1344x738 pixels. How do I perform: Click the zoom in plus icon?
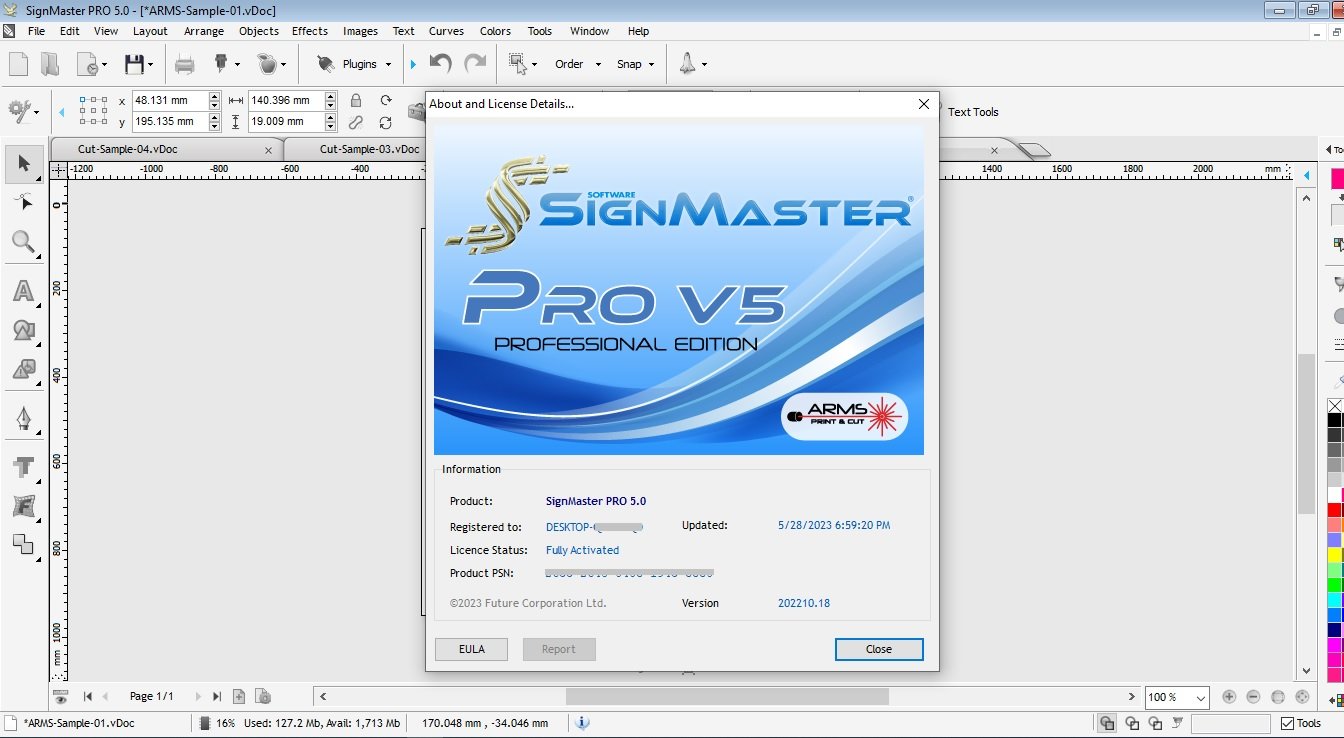click(x=1229, y=697)
